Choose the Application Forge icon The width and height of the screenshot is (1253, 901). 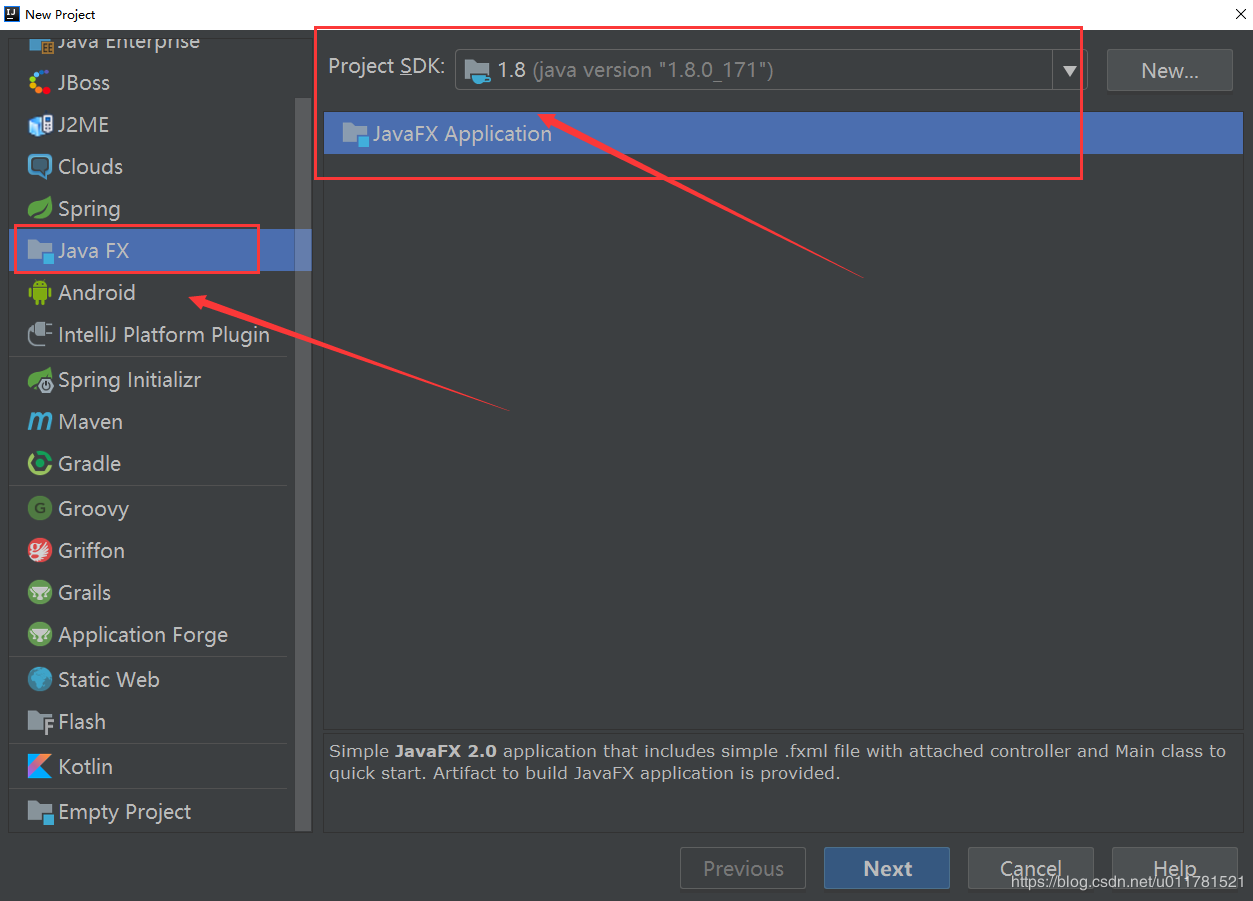(40, 635)
